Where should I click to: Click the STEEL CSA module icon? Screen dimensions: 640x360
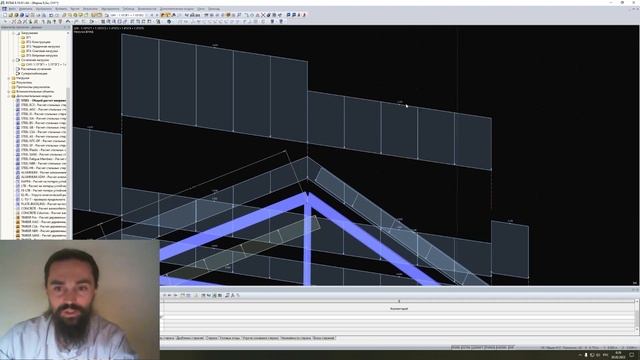18,132
